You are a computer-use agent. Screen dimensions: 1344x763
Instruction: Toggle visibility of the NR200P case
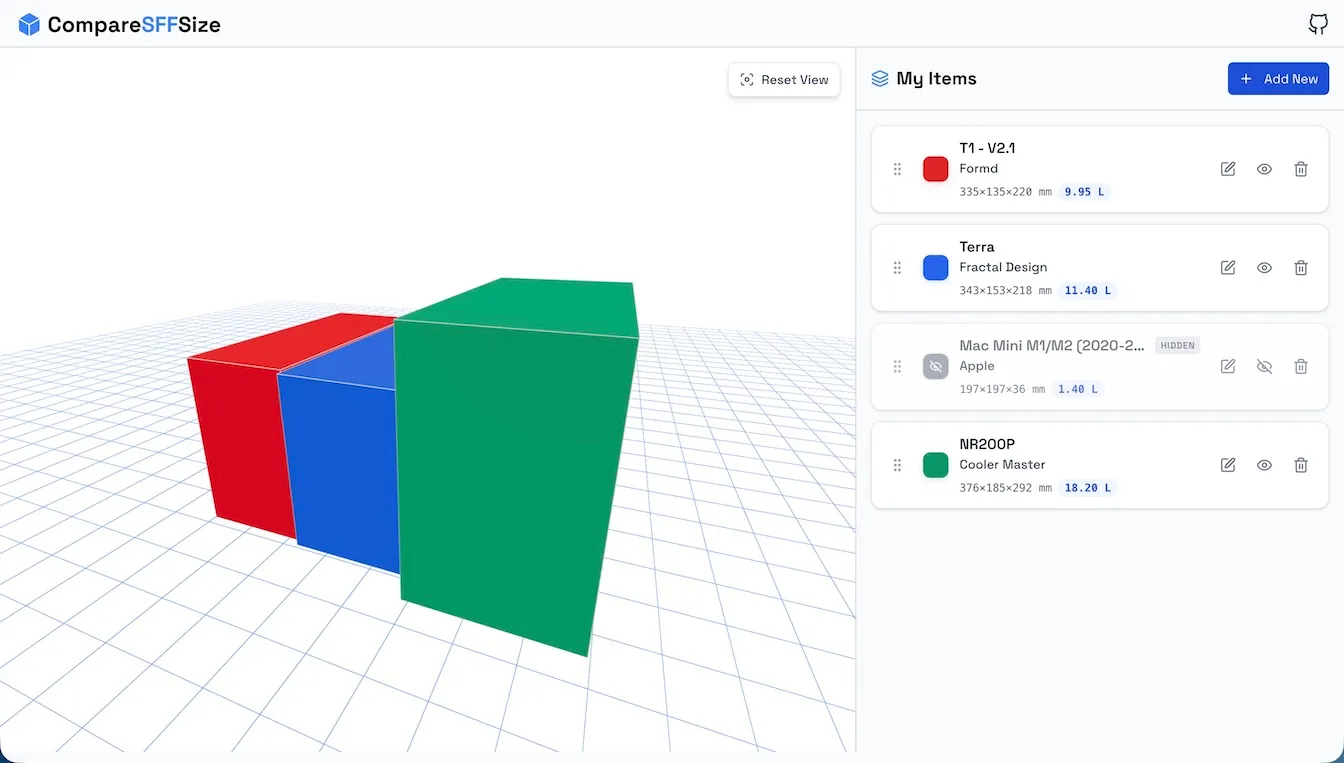[1264, 465]
